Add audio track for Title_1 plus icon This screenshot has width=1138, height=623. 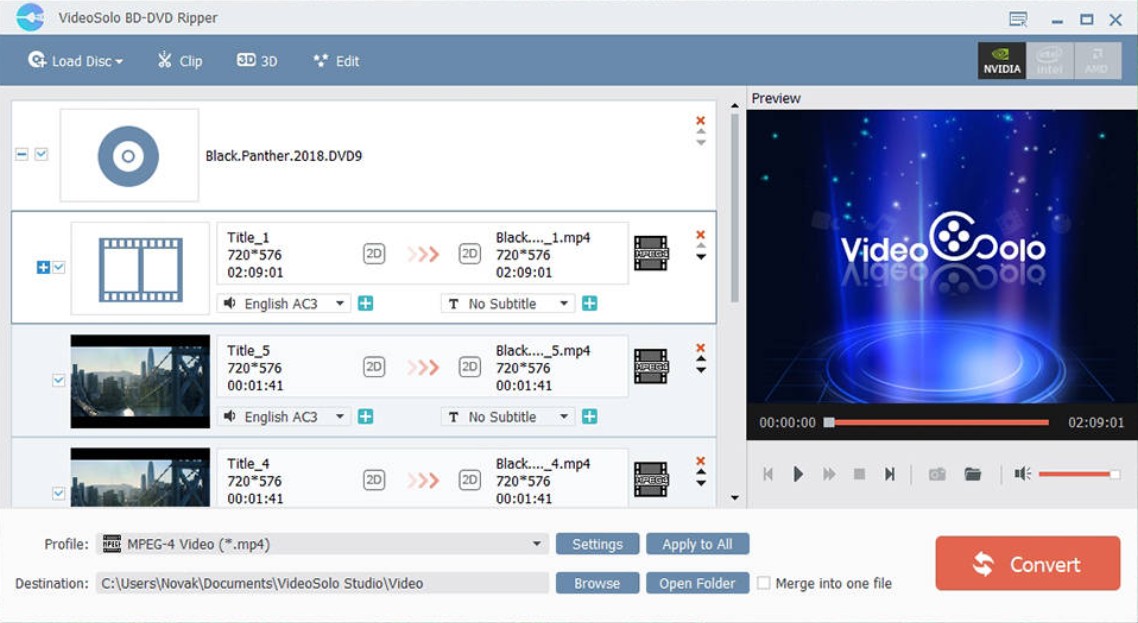366,303
